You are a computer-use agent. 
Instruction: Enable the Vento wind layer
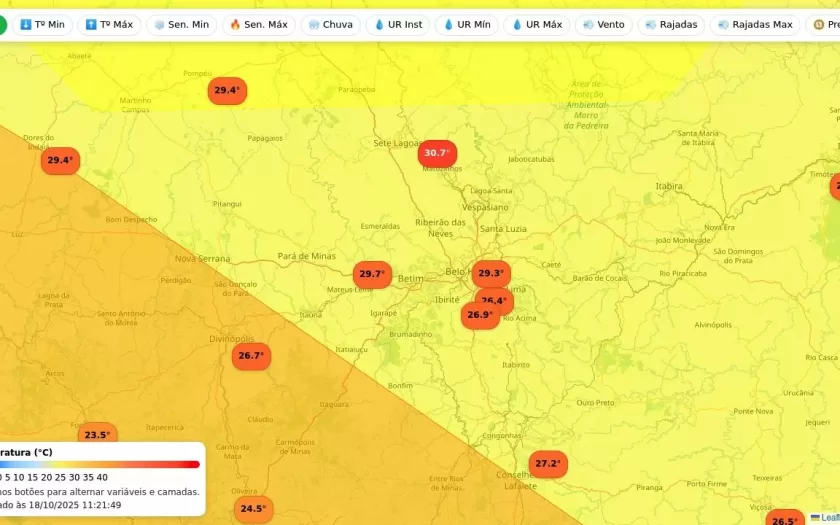point(603,24)
